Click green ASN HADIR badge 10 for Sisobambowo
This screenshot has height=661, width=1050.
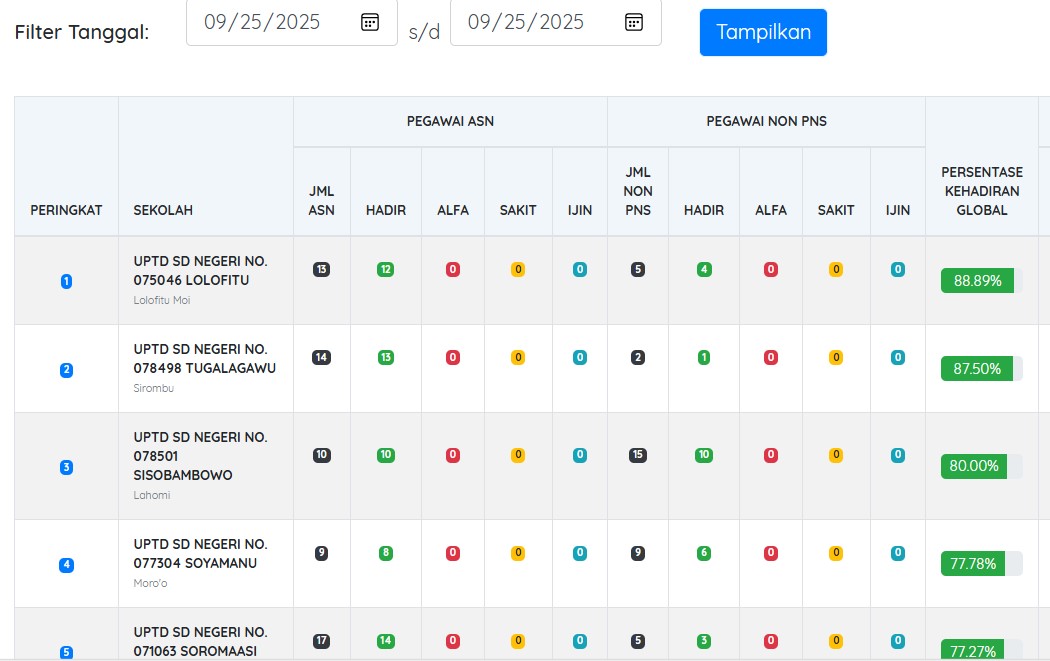386,455
